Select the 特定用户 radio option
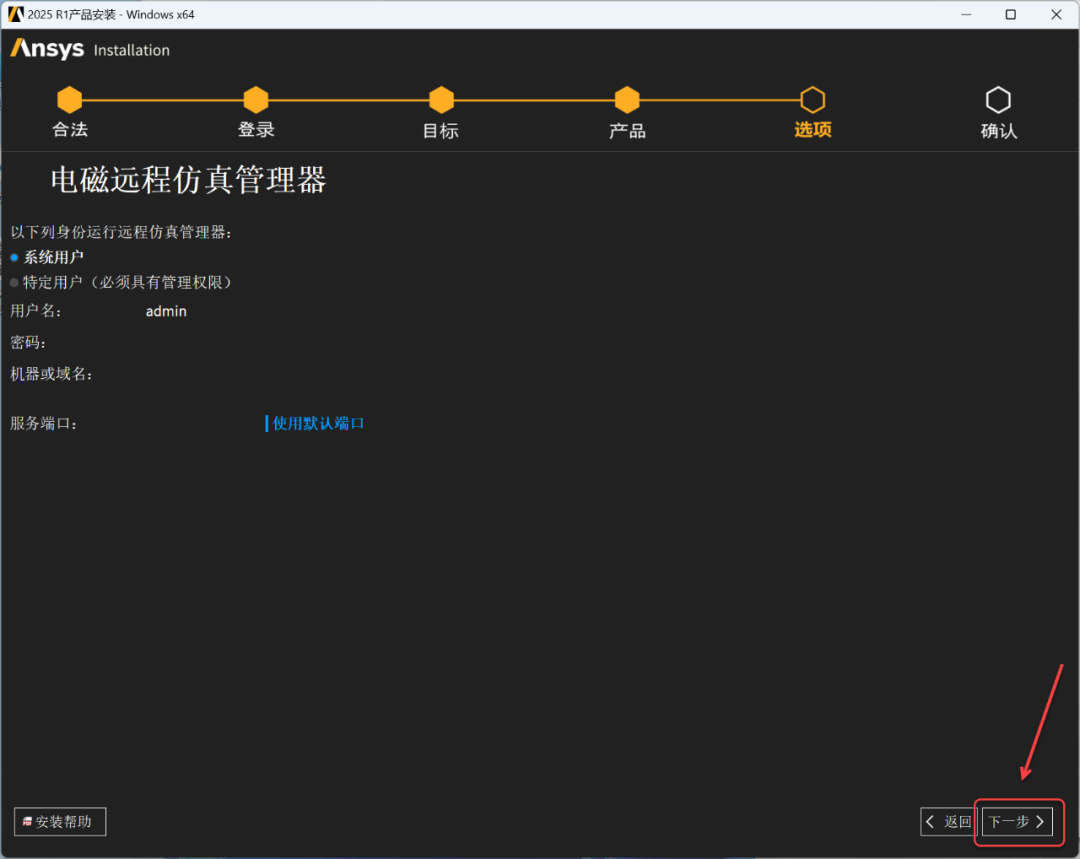The height and width of the screenshot is (859, 1080). click(121, 282)
